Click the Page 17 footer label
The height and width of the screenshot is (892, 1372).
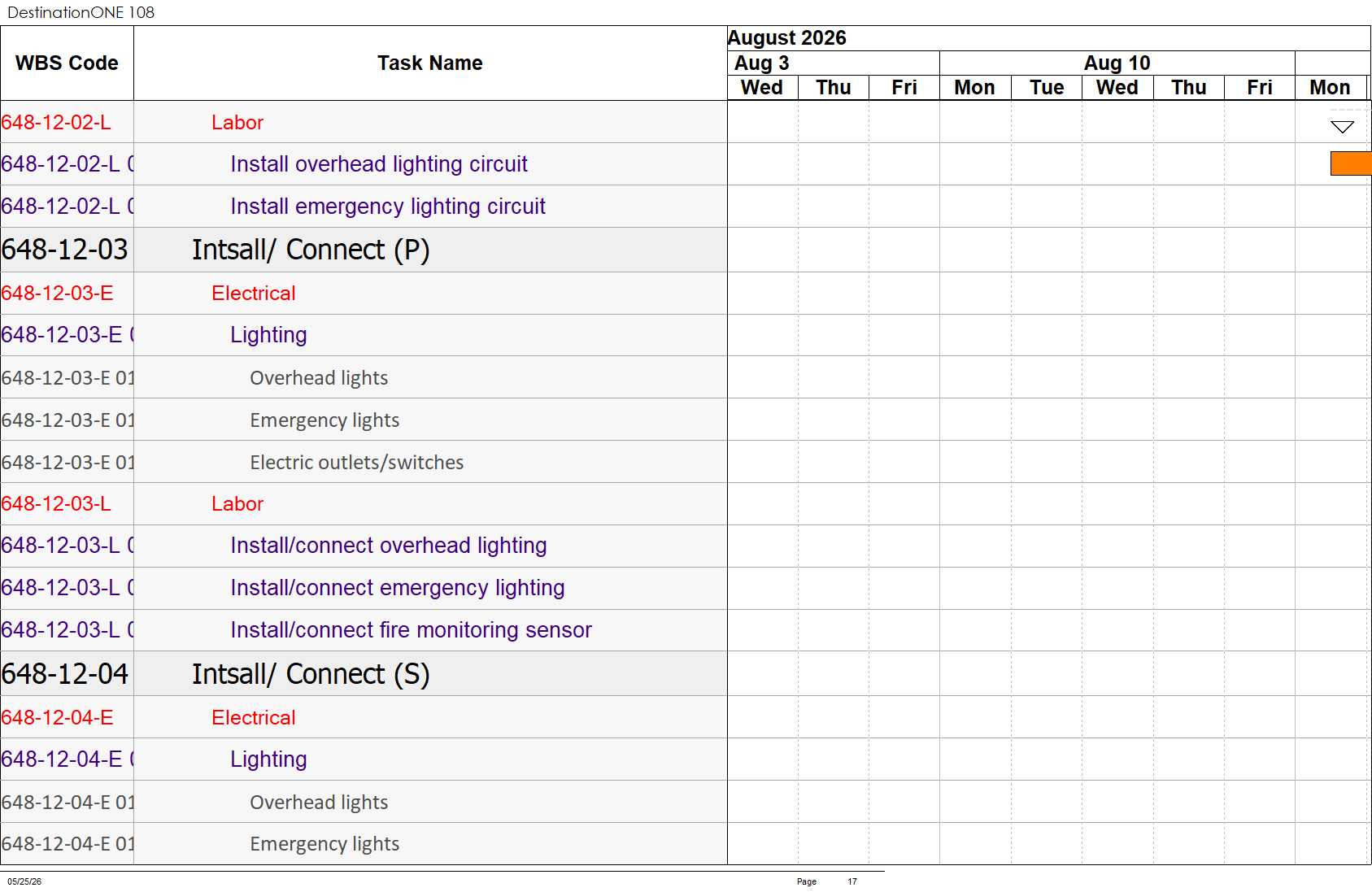827,881
